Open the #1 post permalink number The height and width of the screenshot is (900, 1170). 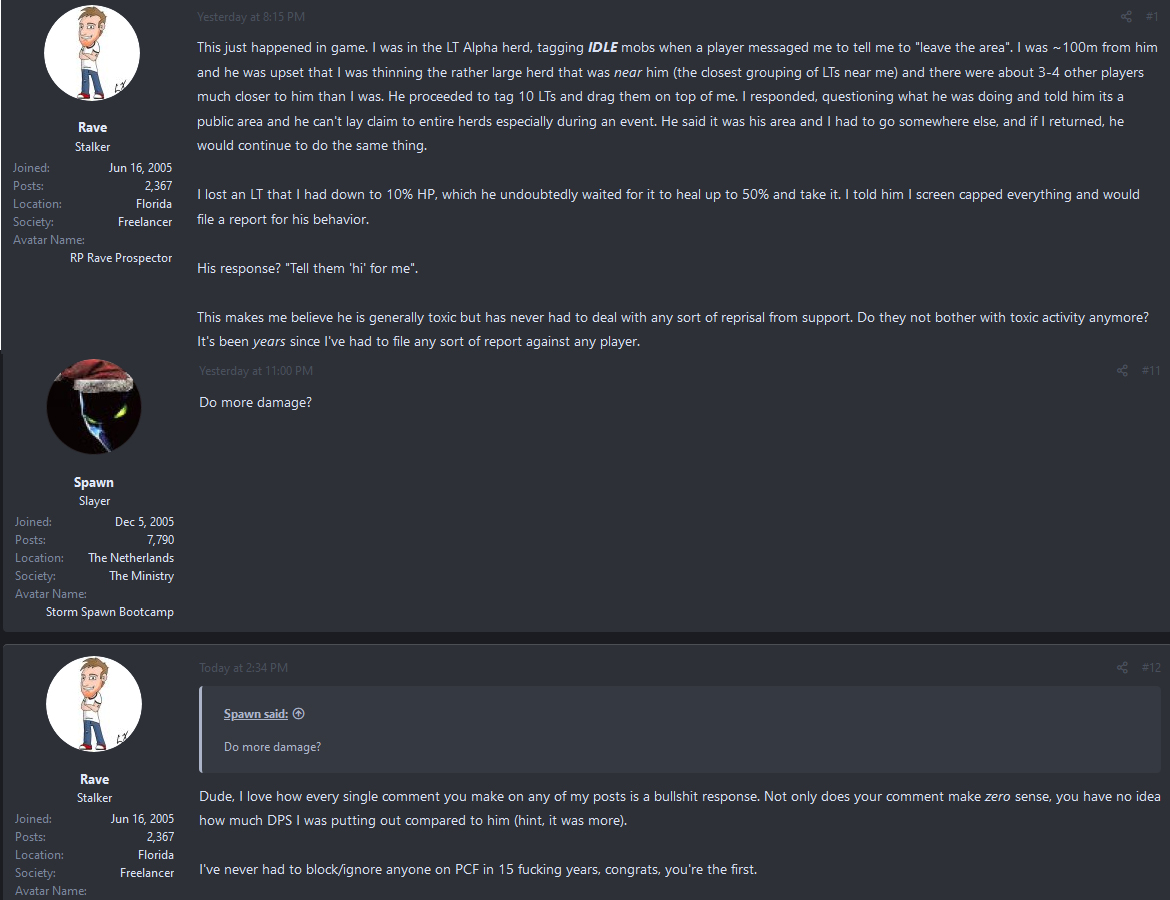pyautogui.click(x=1151, y=16)
